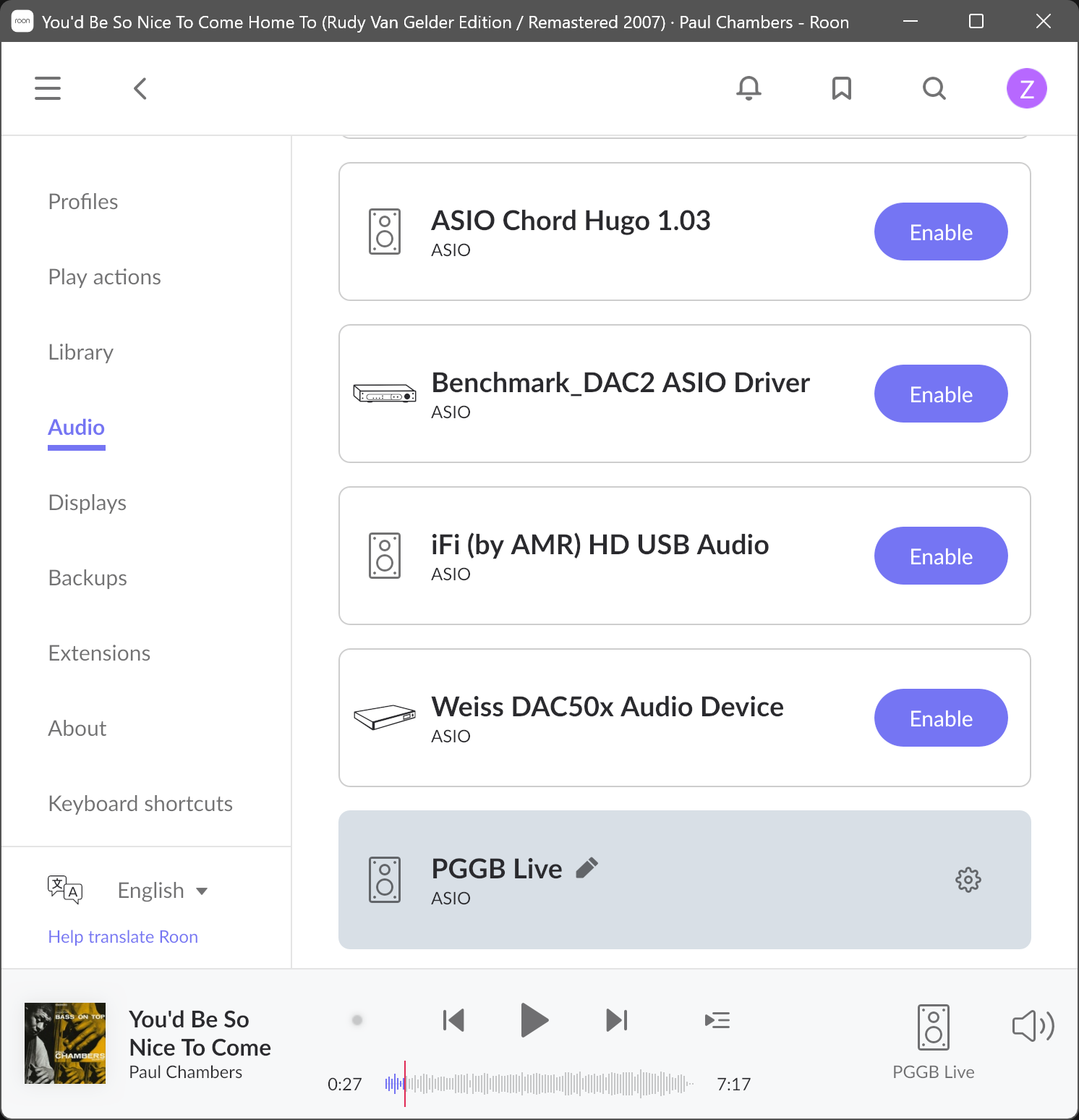1079x1120 pixels.
Task: Open the bookmarks icon
Action: click(x=842, y=88)
